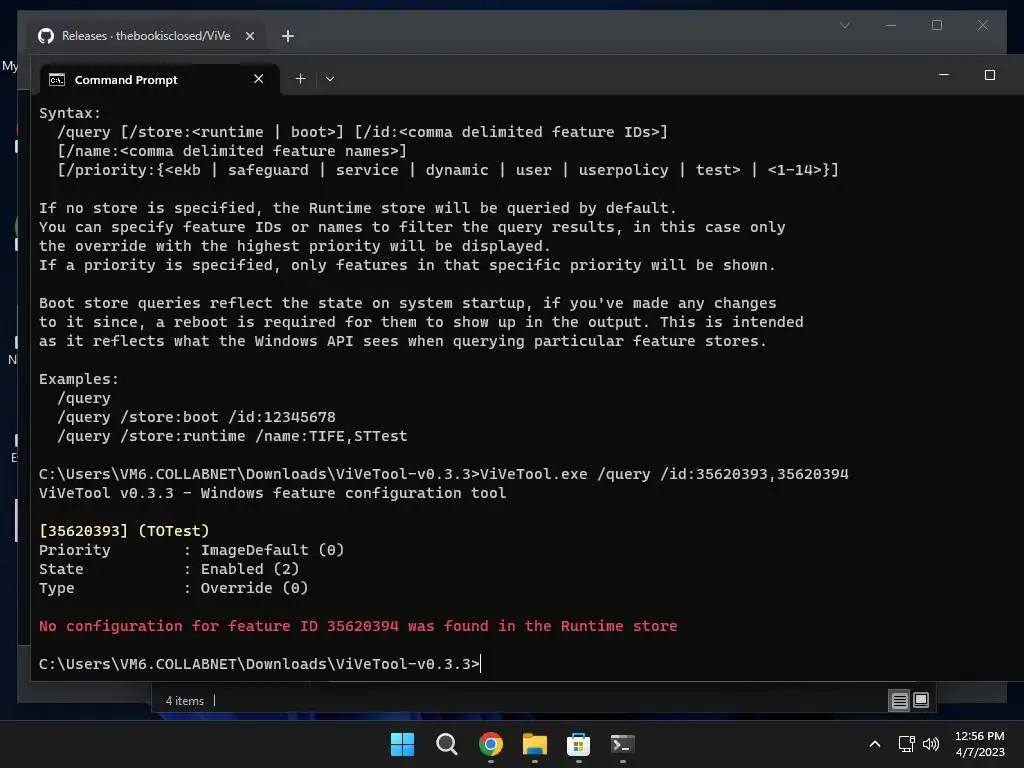
Task: Open File Explorer from taskbar
Action: click(534, 744)
